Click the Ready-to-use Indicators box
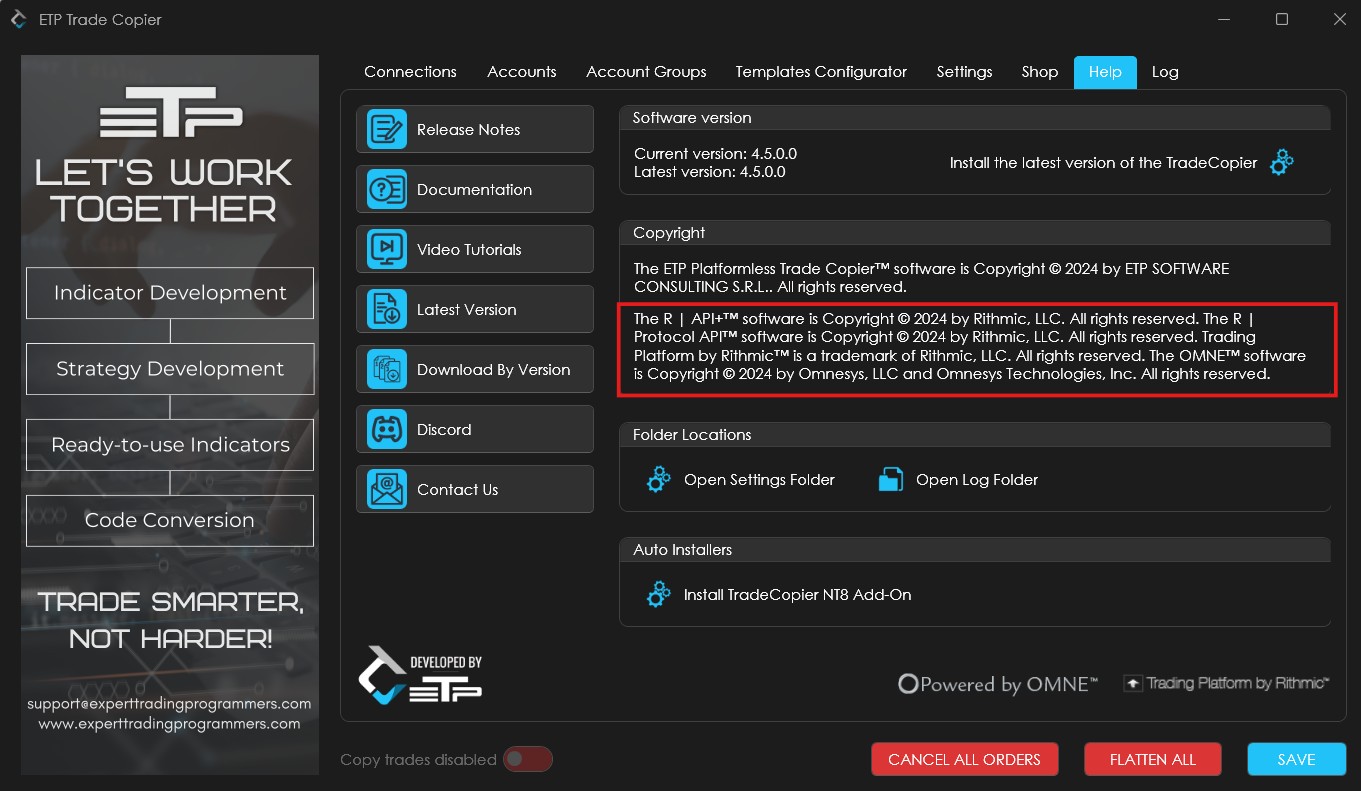The height and width of the screenshot is (791, 1361). pyautogui.click(x=170, y=445)
